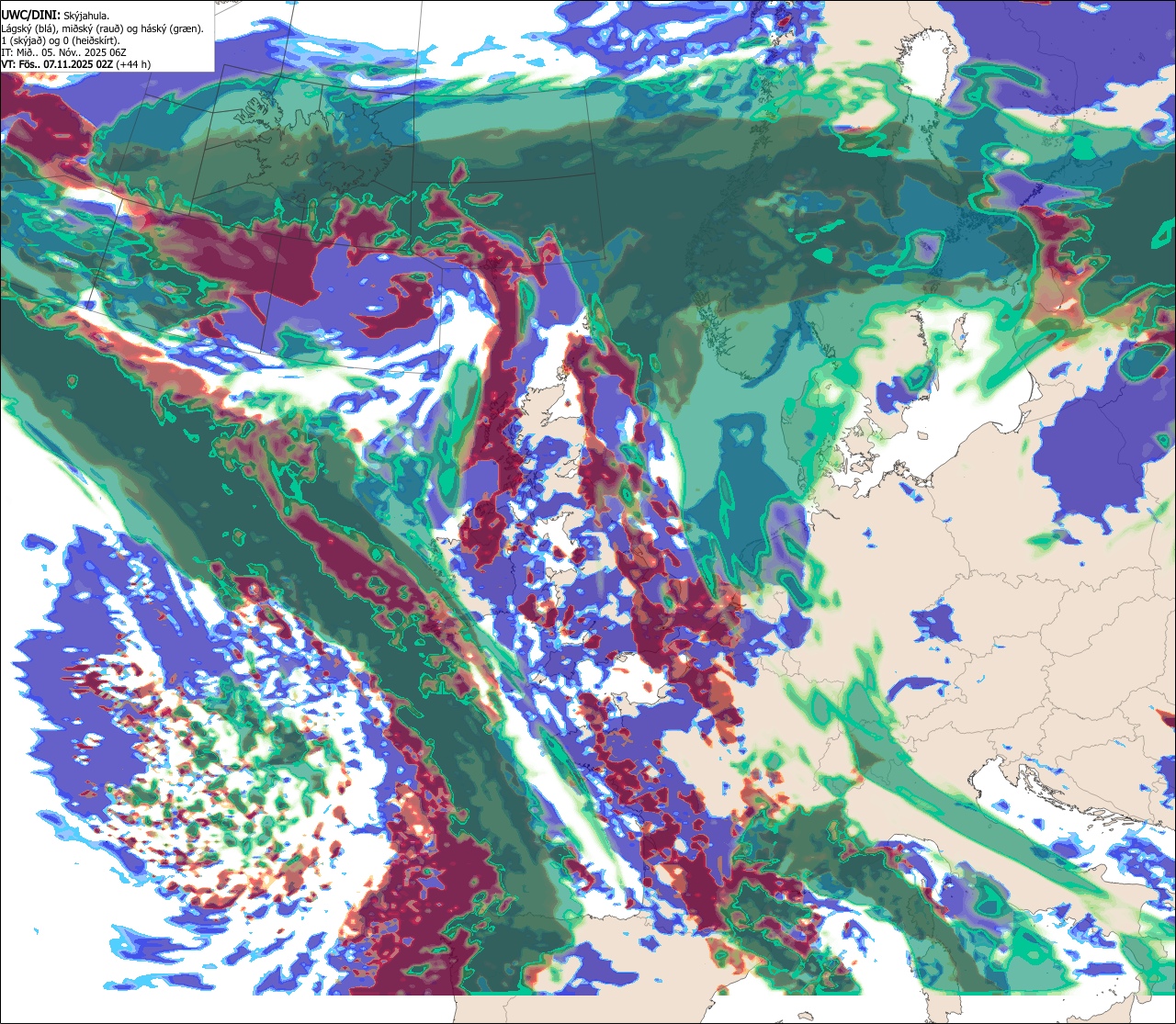1176x1024 pixels.
Task: Click the 'VT: Fös.. 07.11.2025 02Z' valid time
Action: tap(57, 65)
